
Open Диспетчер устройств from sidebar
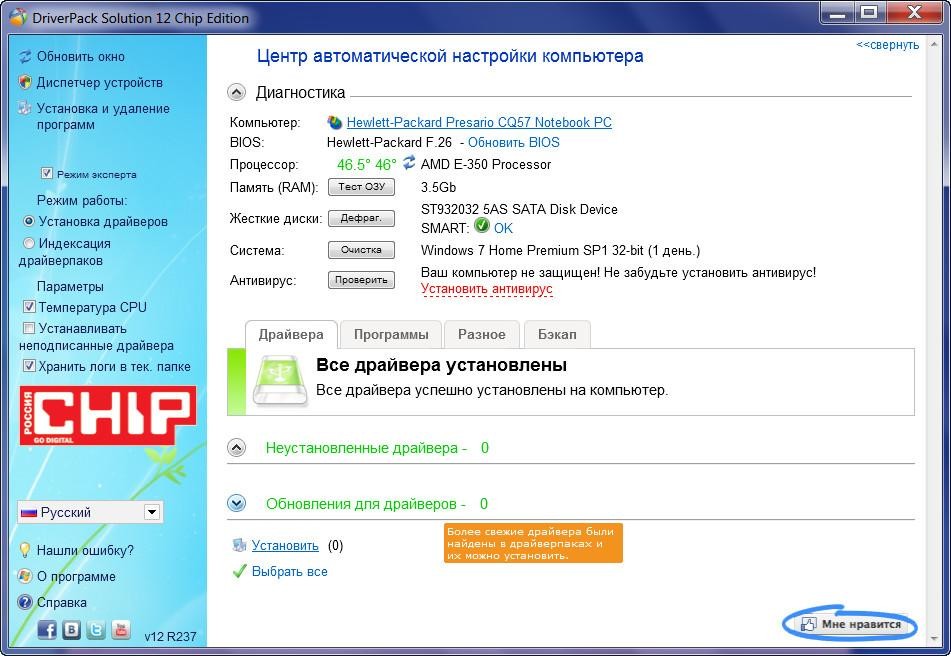click(99, 82)
